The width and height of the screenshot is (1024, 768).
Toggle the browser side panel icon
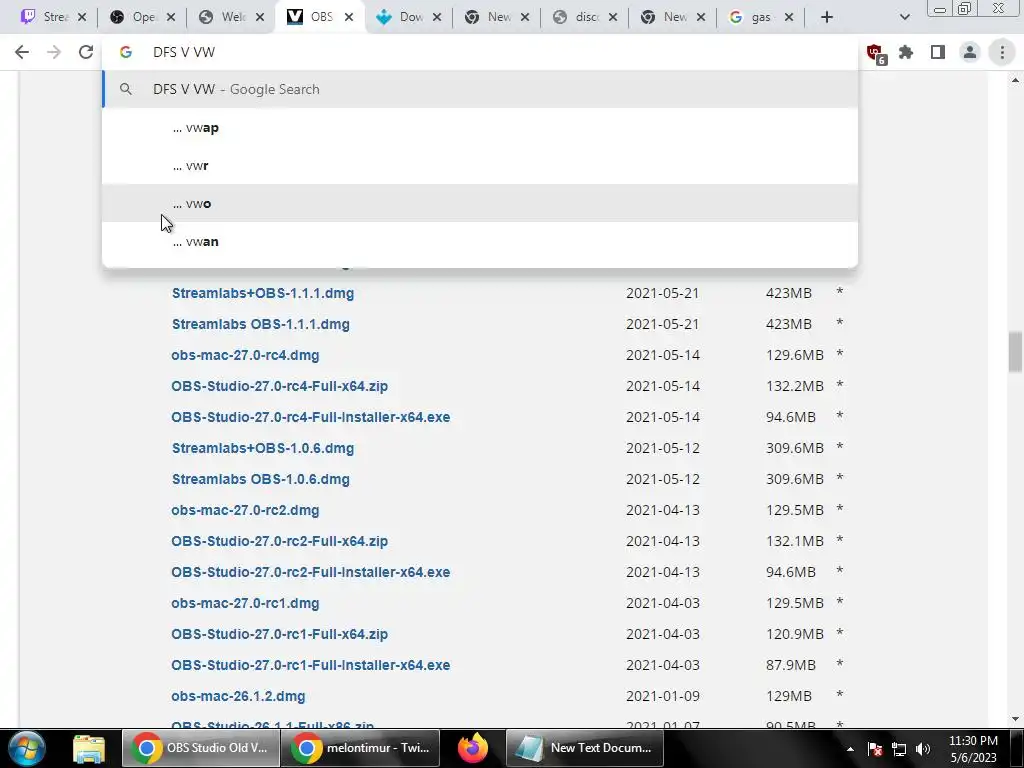click(938, 52)
